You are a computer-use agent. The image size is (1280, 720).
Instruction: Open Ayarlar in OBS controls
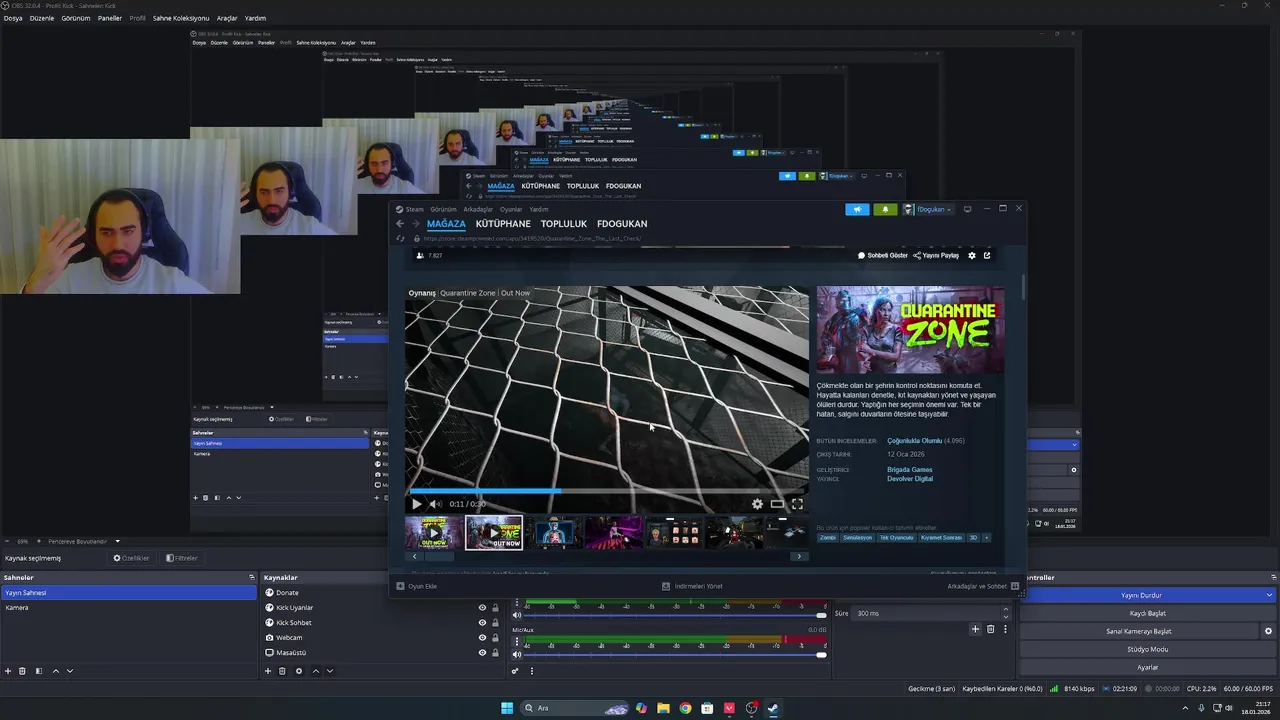pos(1147,667)
